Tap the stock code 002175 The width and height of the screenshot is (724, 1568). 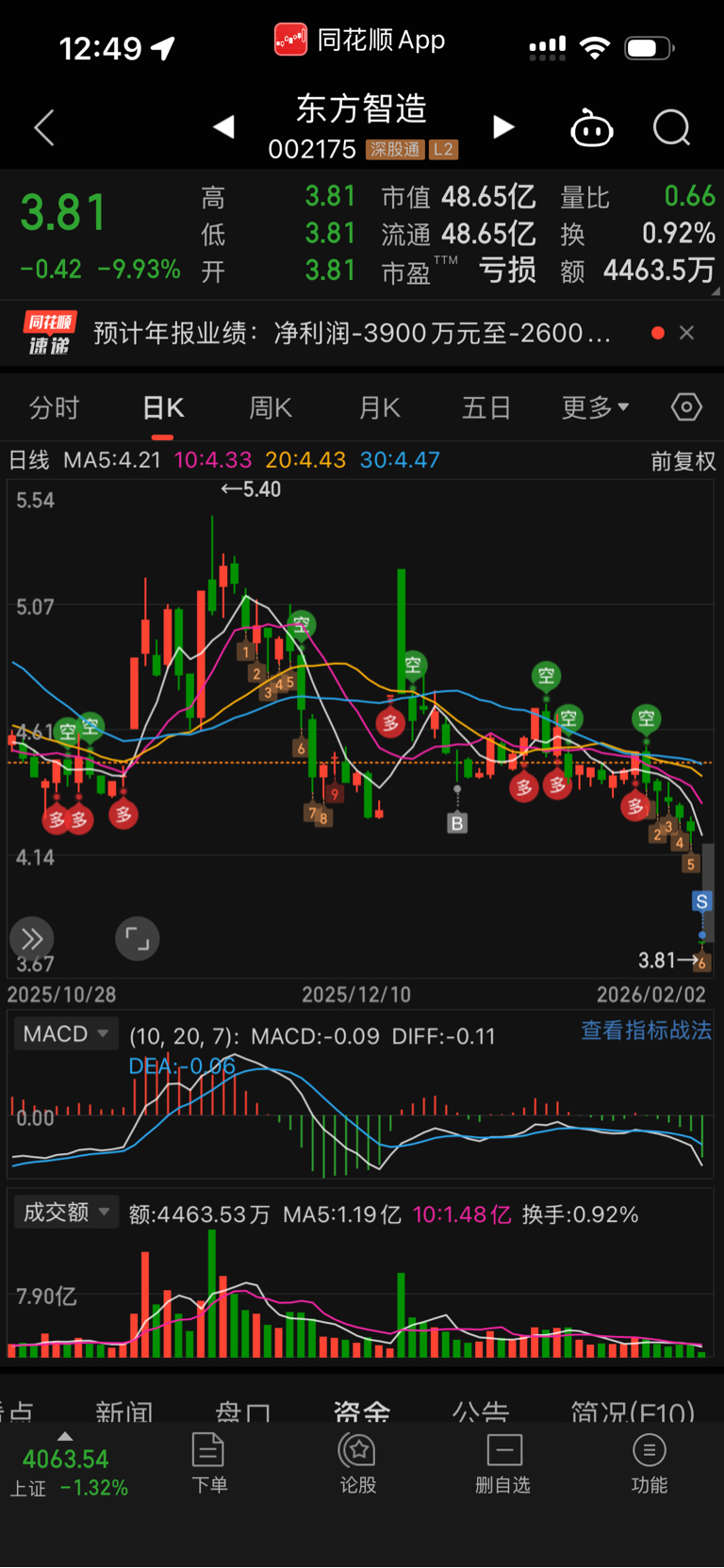(x=312, y=150)
